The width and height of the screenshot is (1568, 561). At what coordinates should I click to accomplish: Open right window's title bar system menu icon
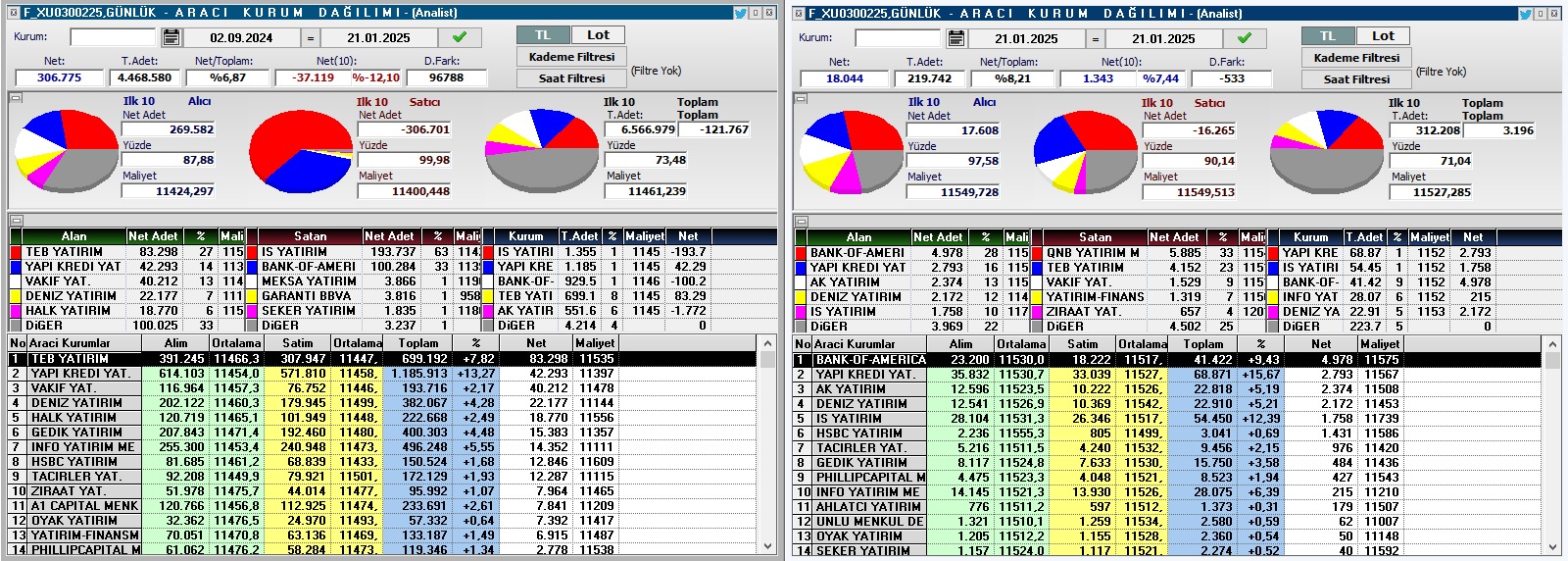pyautogui.click(x=799, y=13)
